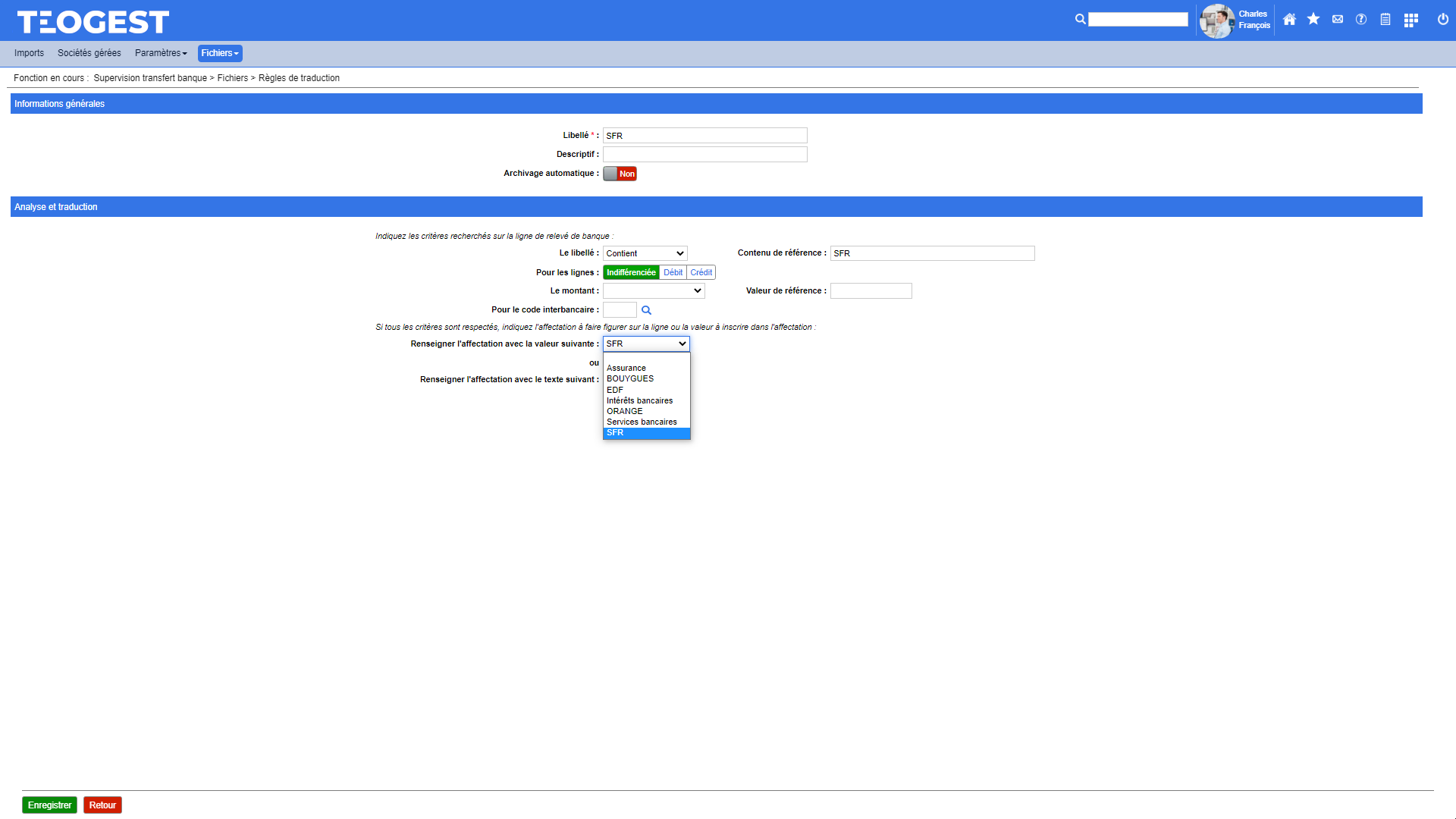
Task: Click the Descriptif input field
Action: [704, 155]
